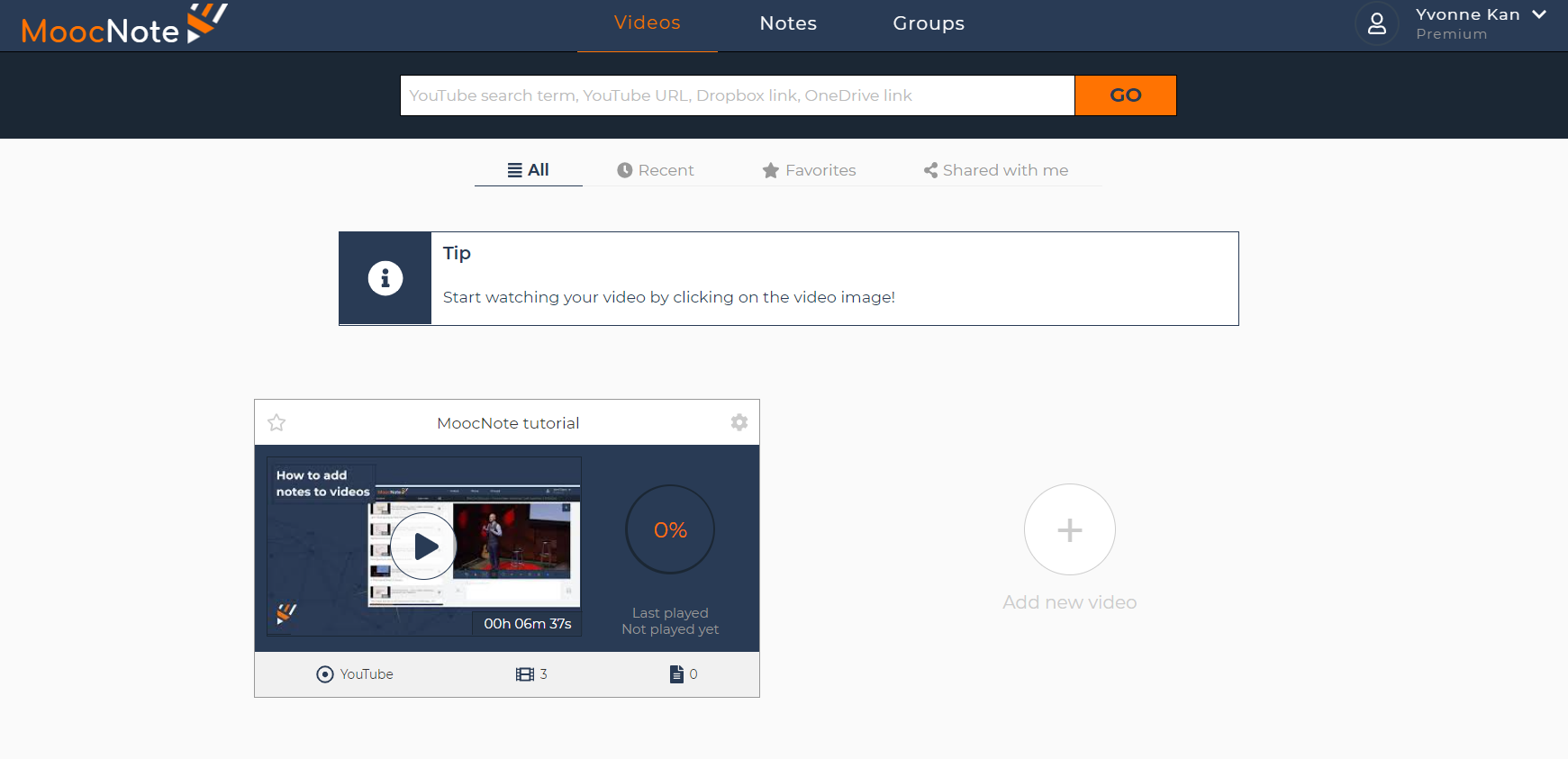Switch to the Videos tab
The width and height of the screenshot is (1568, 759).
coord(647,23)
